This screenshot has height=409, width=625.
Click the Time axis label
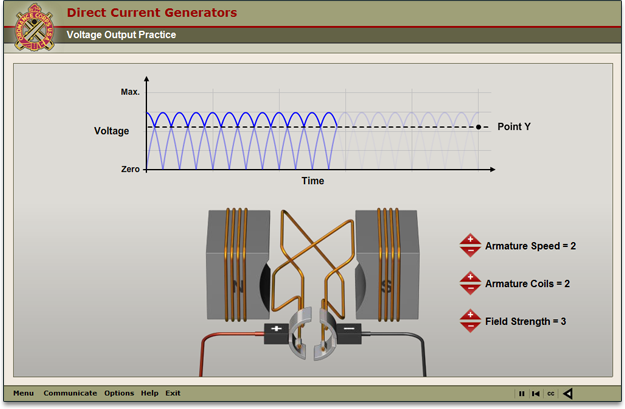pos(313,181)
